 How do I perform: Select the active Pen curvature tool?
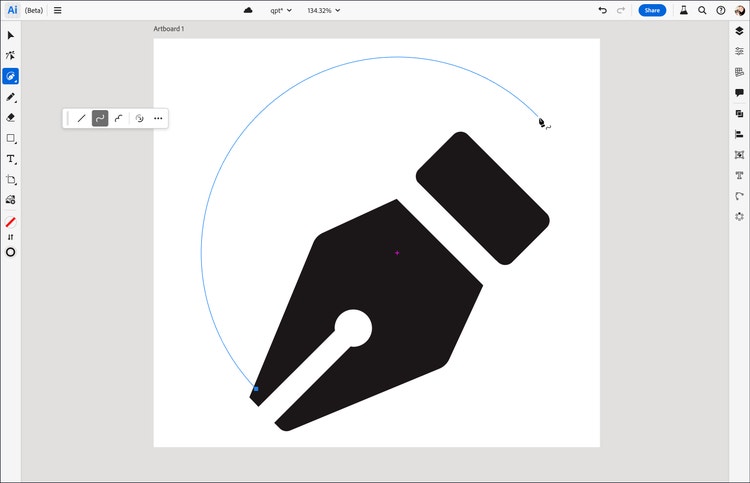(11, 76)
